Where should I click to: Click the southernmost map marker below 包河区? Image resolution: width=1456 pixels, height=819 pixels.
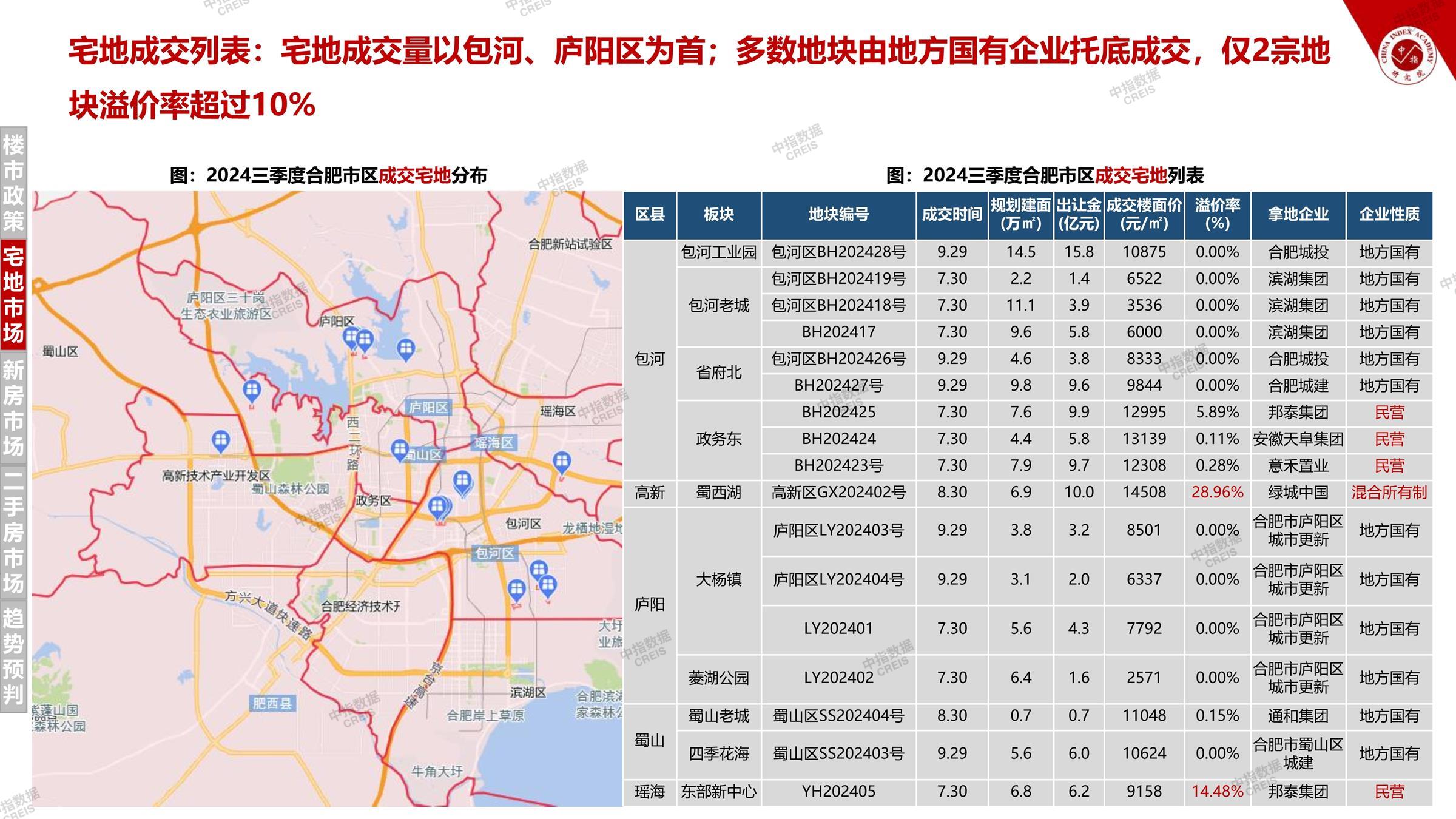pyautogui.click(x=516, y=589)
